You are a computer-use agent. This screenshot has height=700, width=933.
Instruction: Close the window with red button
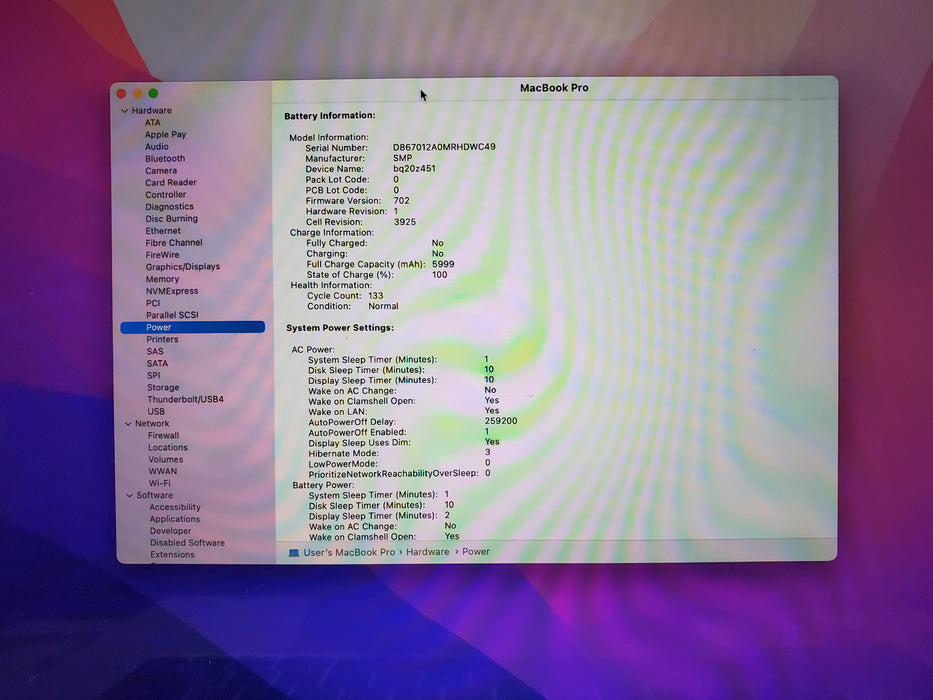pyautogui.click(x=121, y=93)
